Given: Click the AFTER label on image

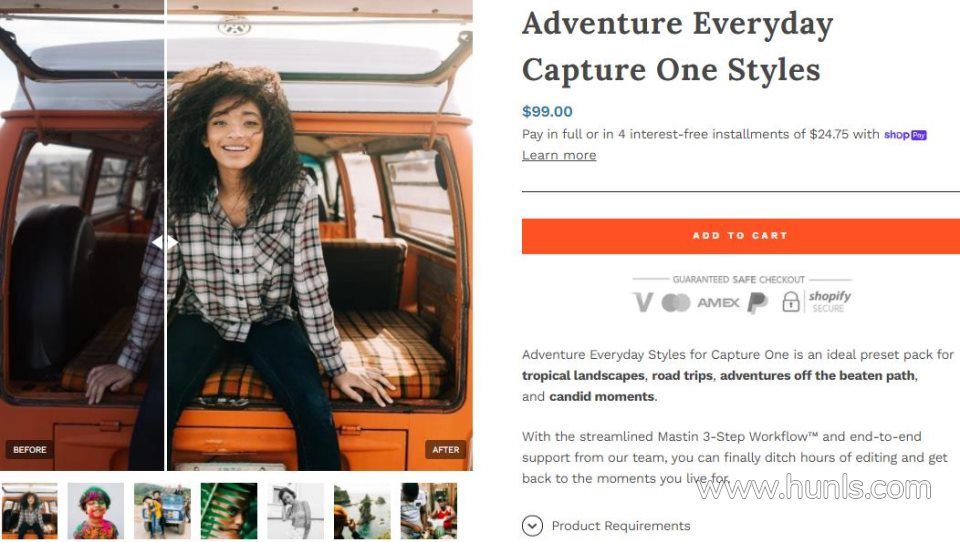Looking at the screenshot, I should pos(445,450).
